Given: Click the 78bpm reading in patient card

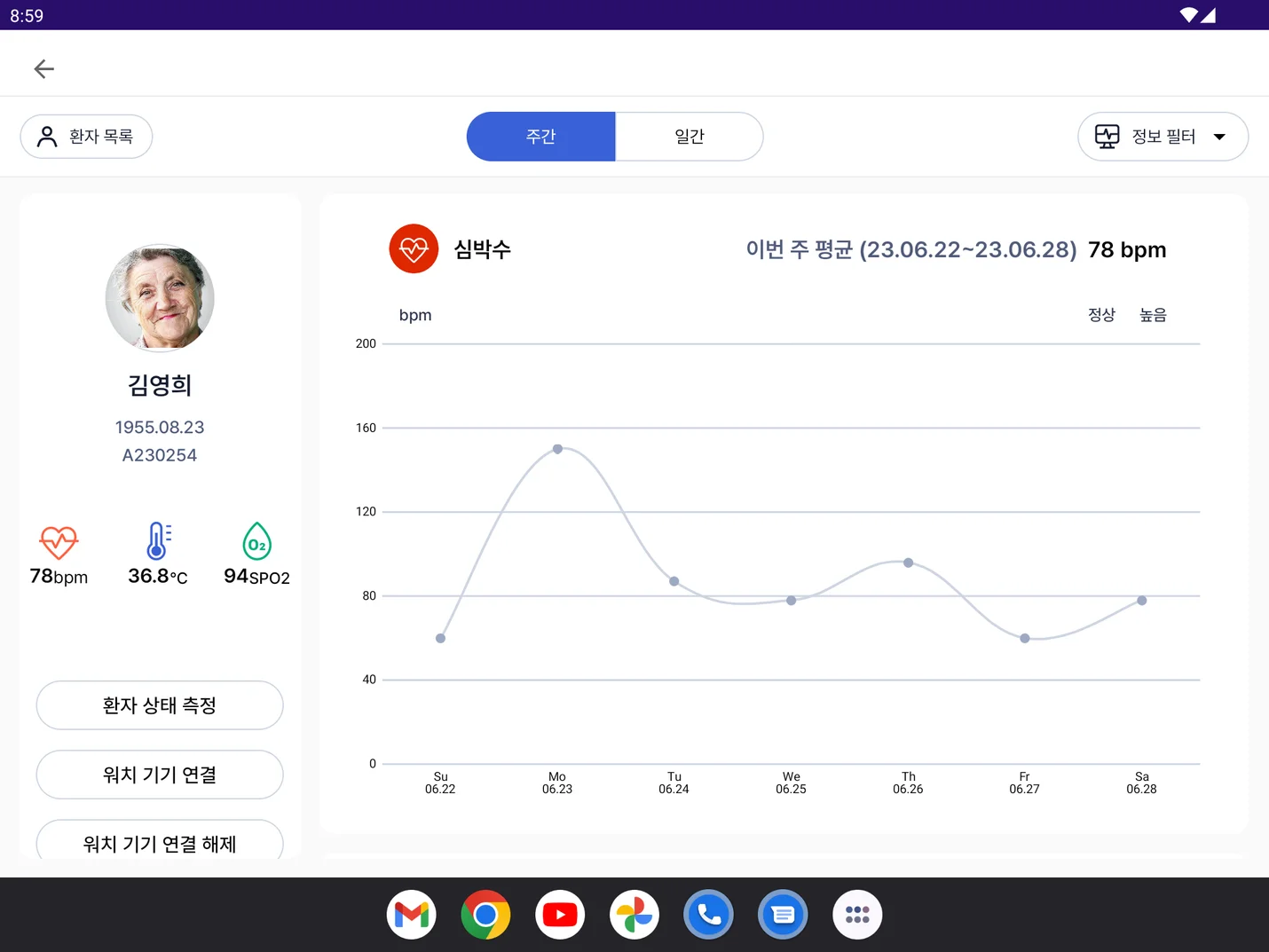Looking at the screenshot, I should 59,577.
